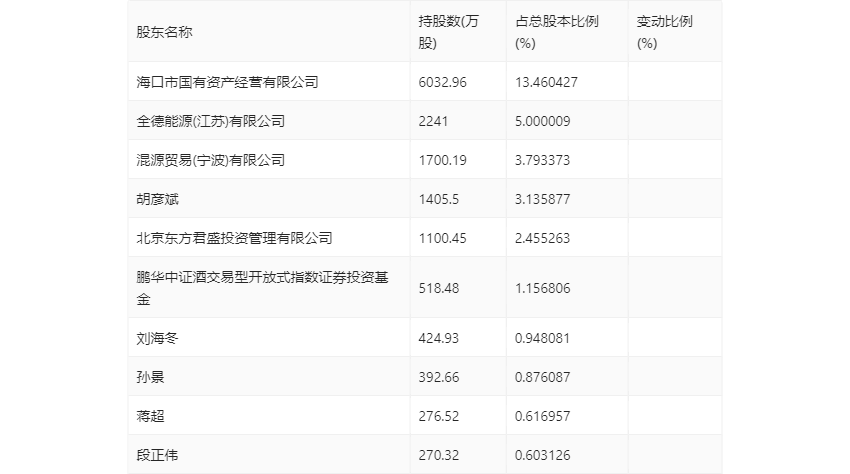Viewport: 850px width, 474px height.
Task: Click percentage value 1.156806
Action: point(543,288)
